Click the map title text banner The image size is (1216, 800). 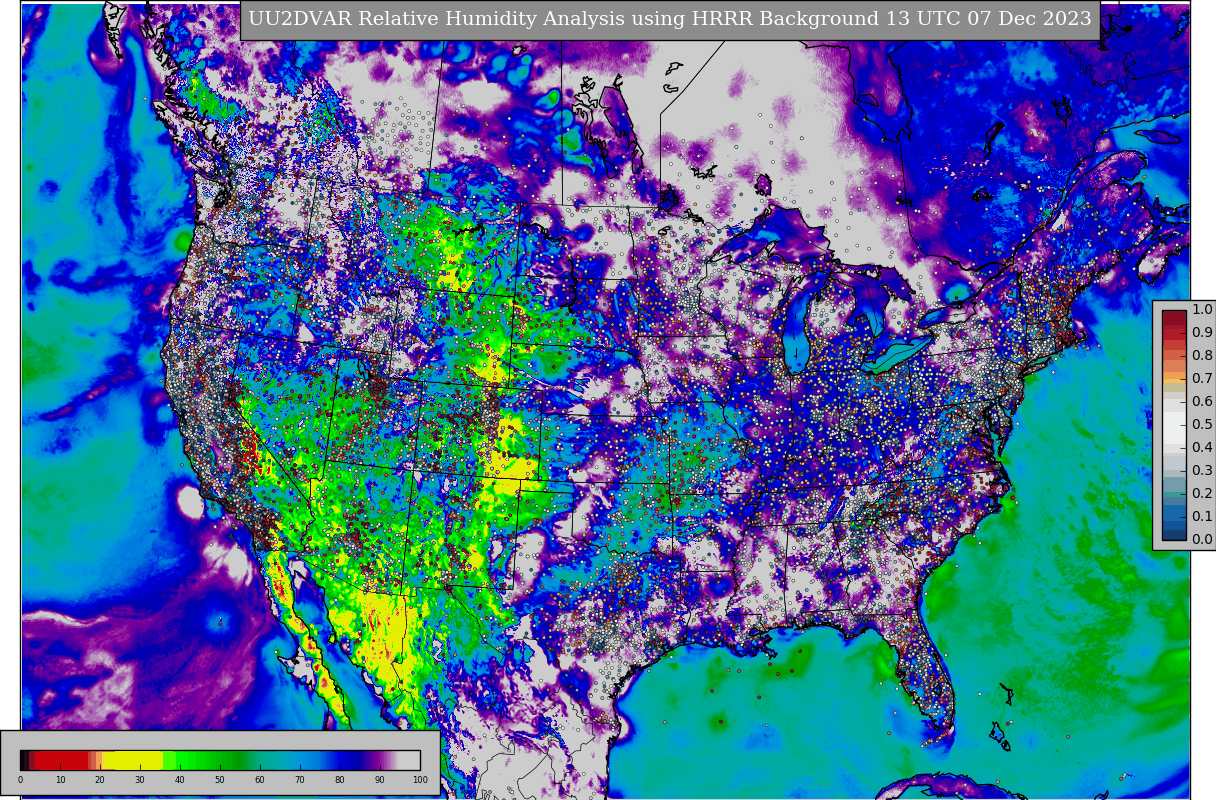point(670,20)
